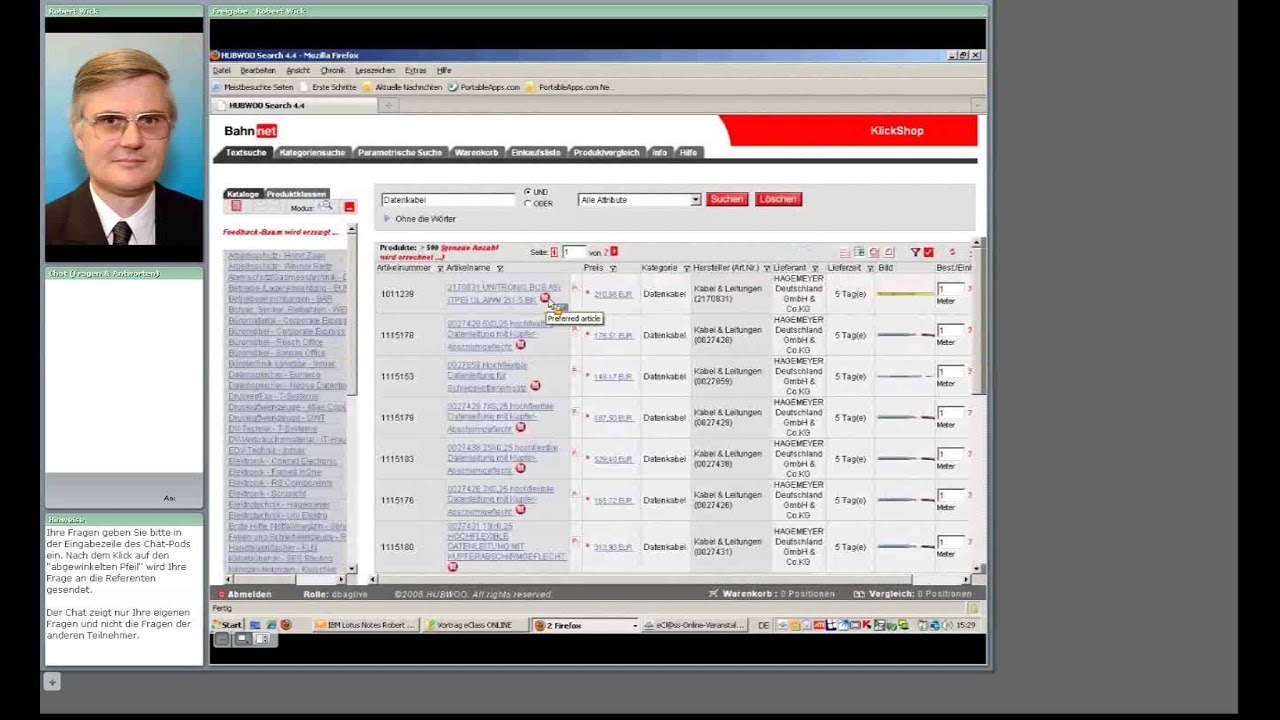1280x720 pixels.
Task: Select the ODER radio button
Action: [528, 203]
